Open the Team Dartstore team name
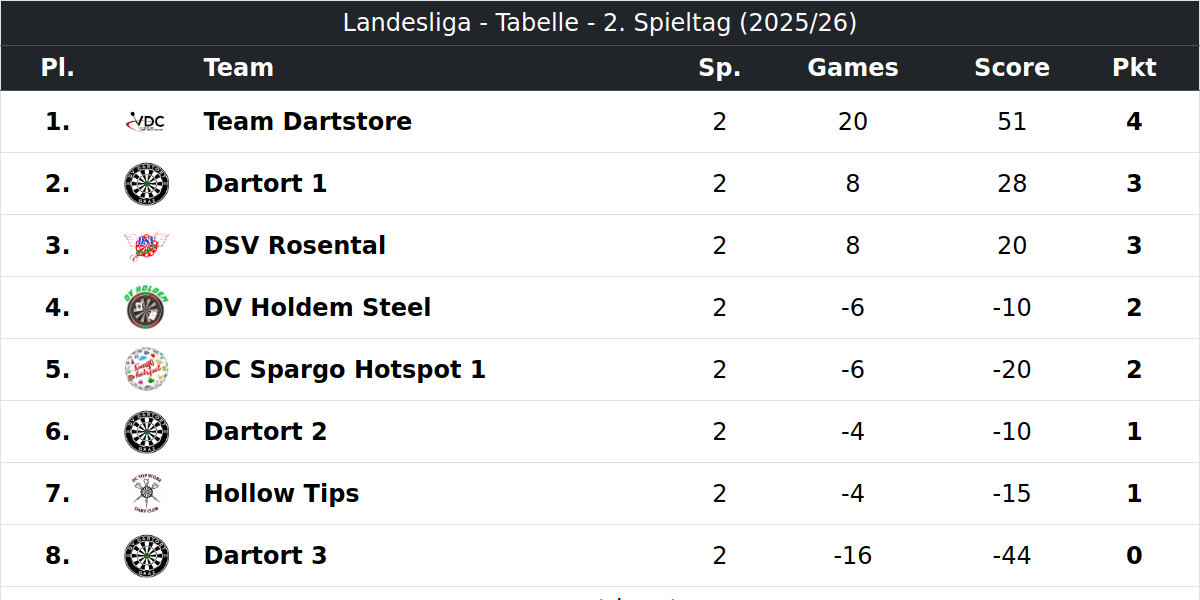This screenshot has width=1200, height=600. coord(308,122)
